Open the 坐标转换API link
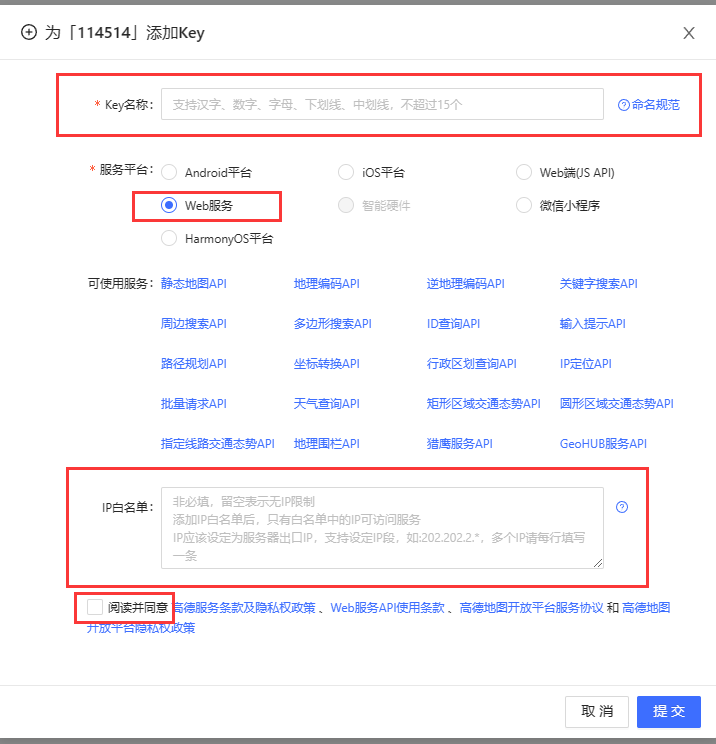The image size is (716, 744). (x=326, y=364)
